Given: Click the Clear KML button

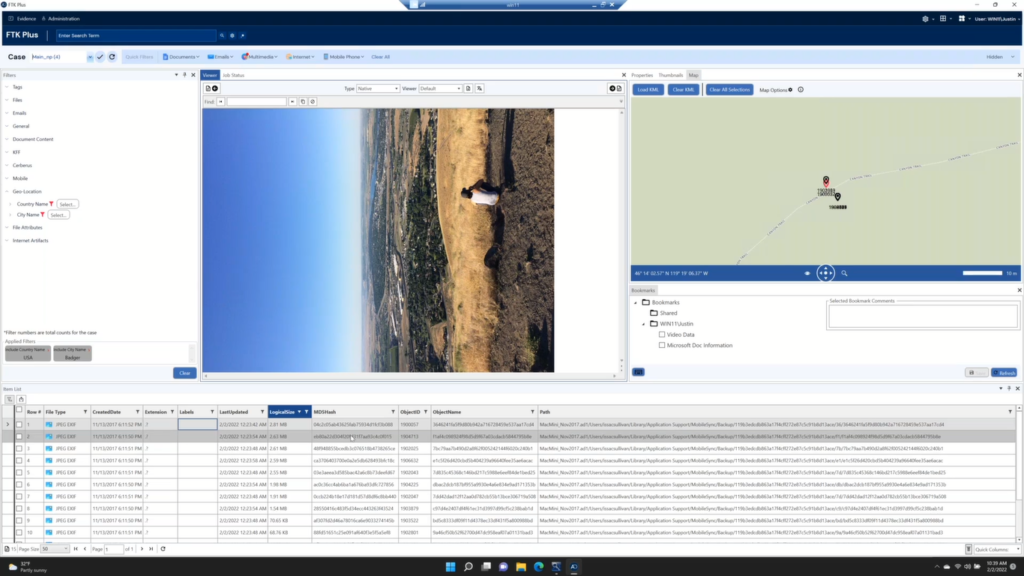Looking at the screenshot, I should tap(683, 89).
